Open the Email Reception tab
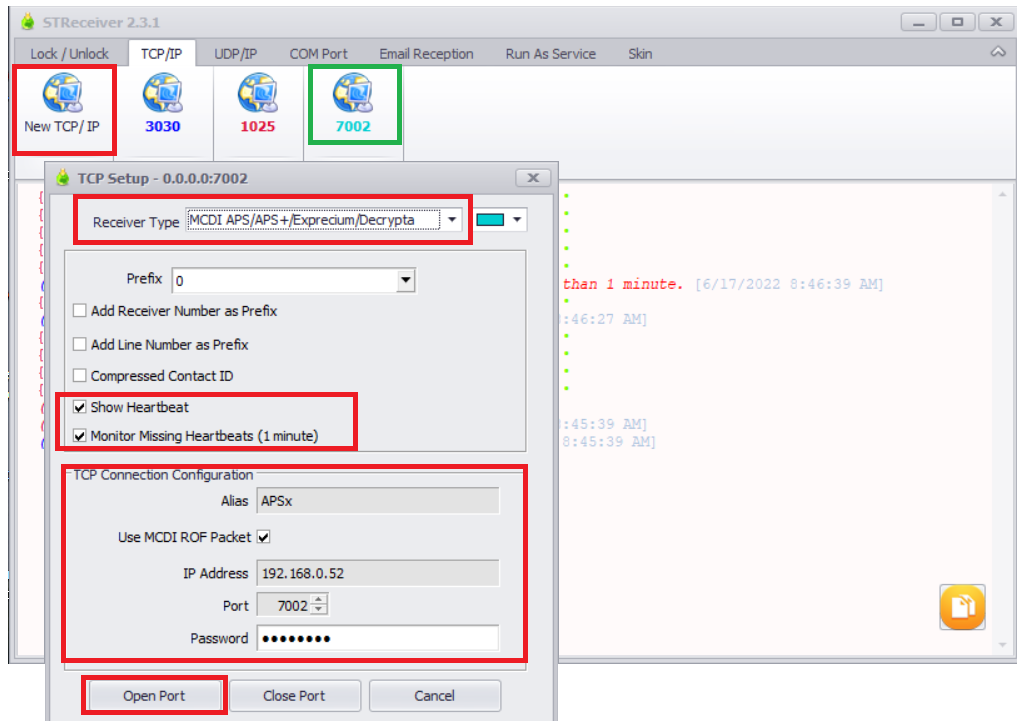 (427, 54)
